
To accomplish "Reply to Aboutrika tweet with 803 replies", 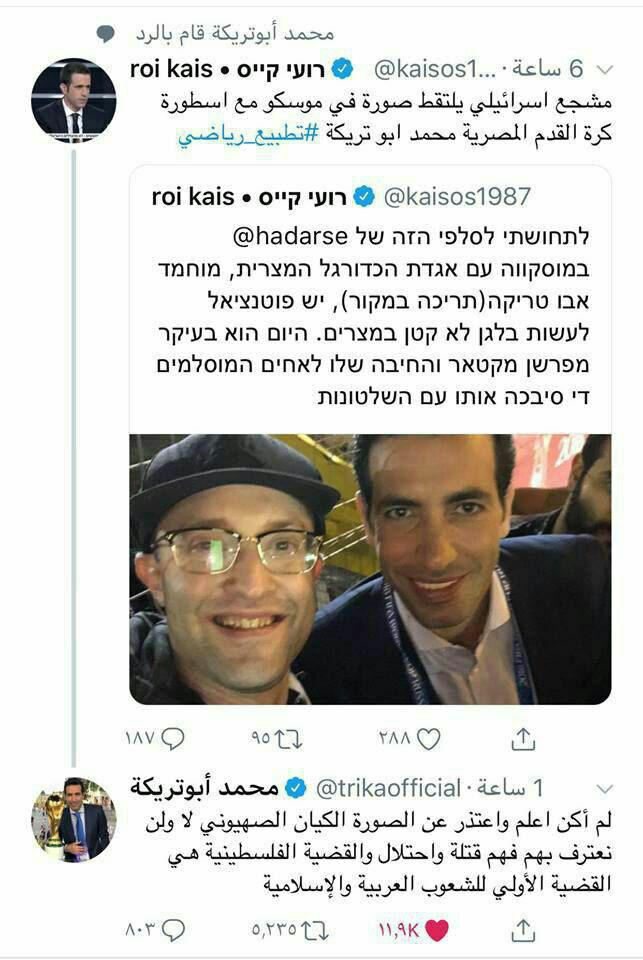I will coord(173,930).
